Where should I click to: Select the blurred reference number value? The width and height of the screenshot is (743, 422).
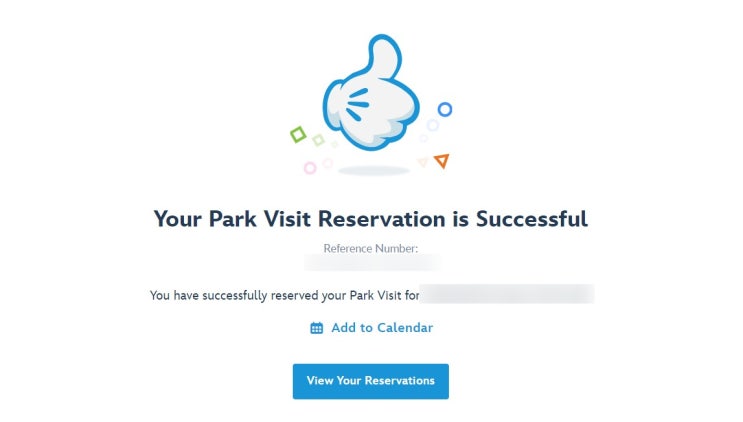372,263
